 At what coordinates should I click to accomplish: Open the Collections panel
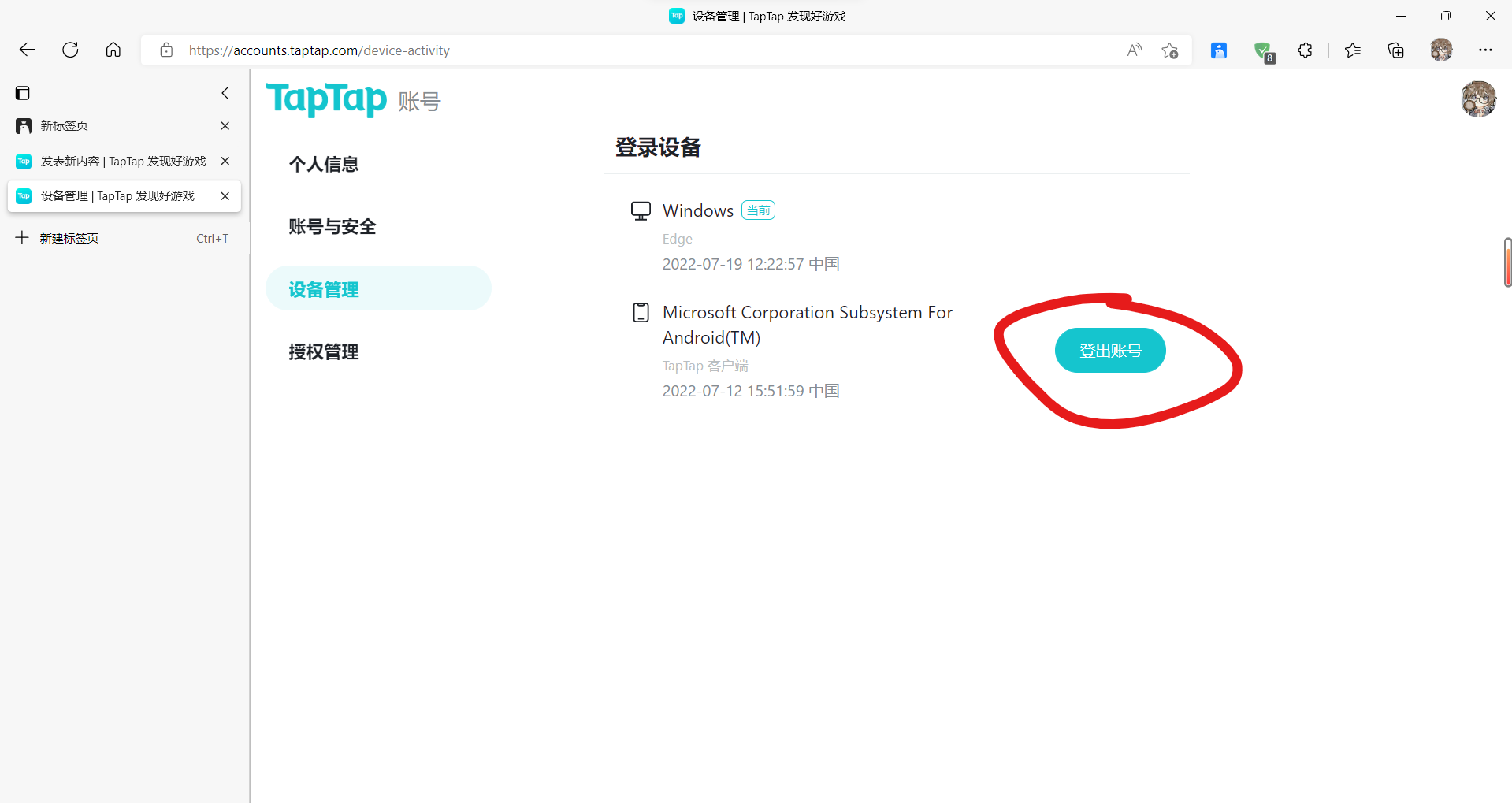[x=1395, y=50]
